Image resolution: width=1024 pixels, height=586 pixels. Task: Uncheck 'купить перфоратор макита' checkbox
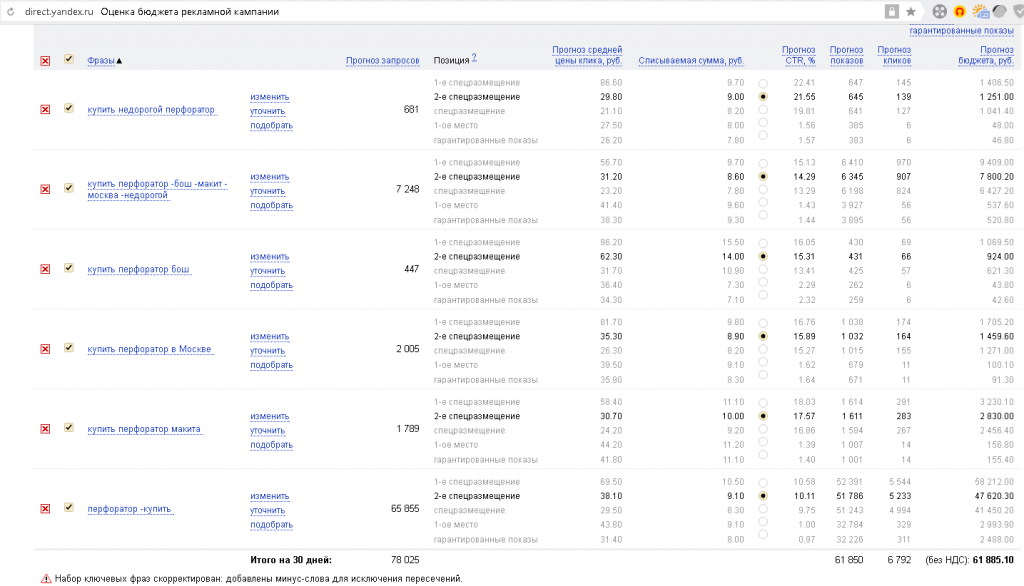[x=69, y=427]
